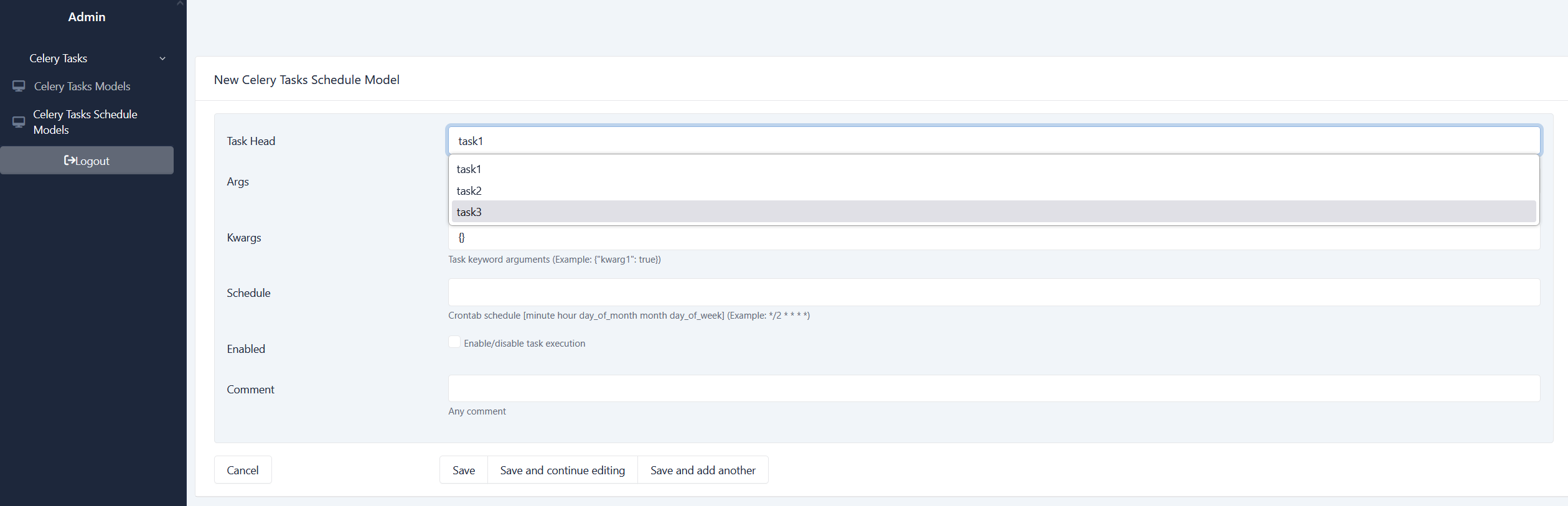Open the Task Head combo box
This screenshot has height=506, width=1568.
tap(994, 141)
